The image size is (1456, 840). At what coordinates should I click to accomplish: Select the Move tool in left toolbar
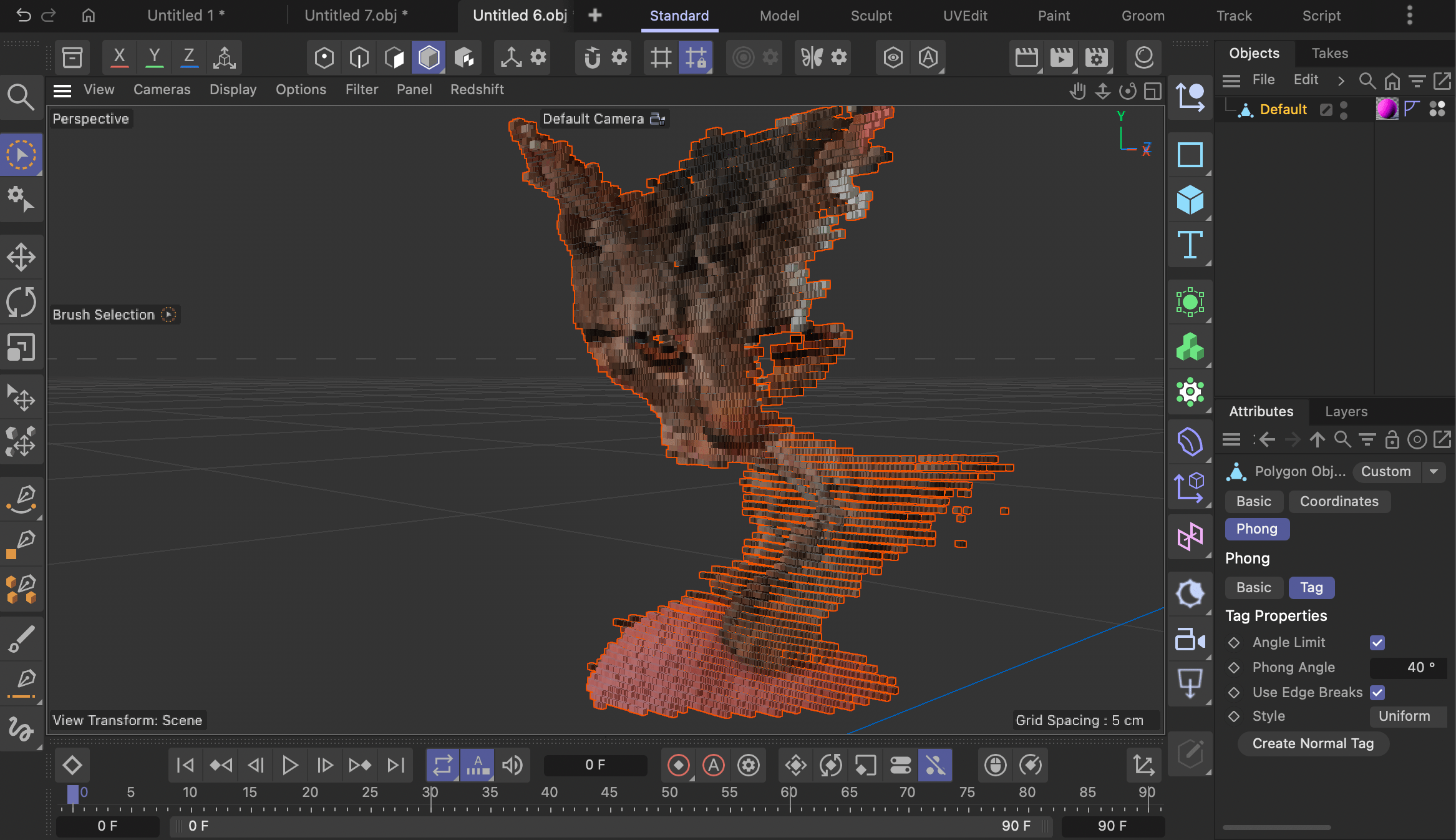point(21,257)
